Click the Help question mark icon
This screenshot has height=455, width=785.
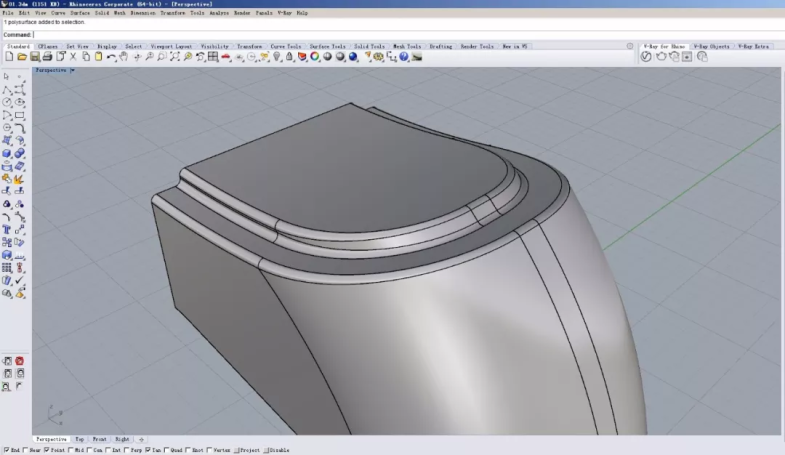tap(404, 57)
